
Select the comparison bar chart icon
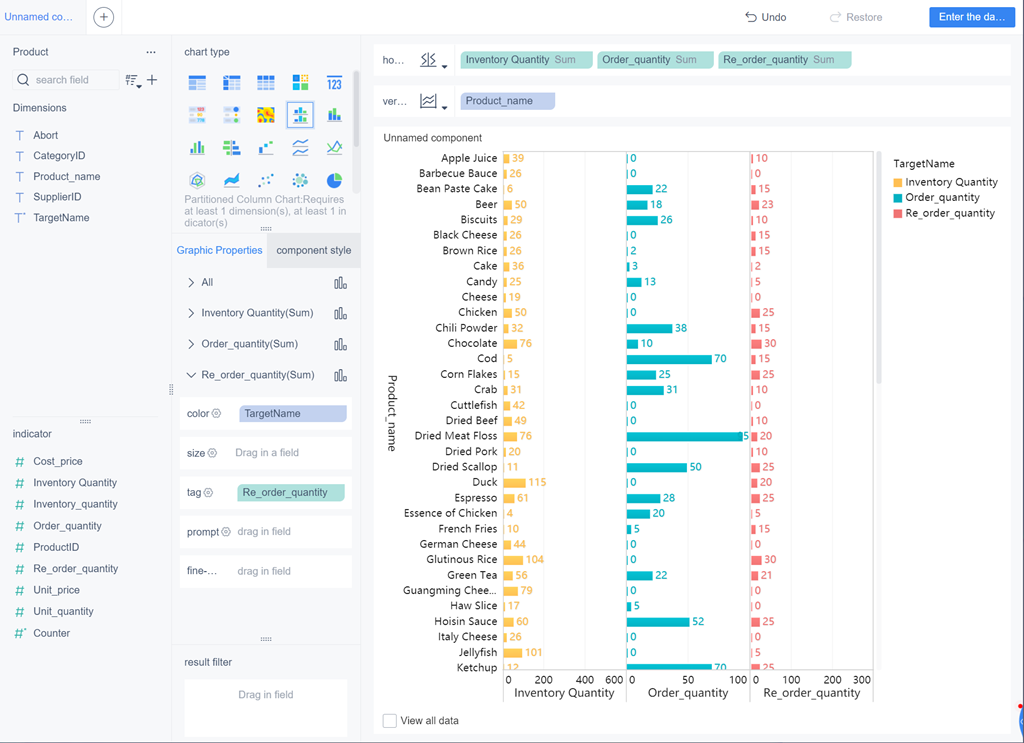(x=232, y=148)
